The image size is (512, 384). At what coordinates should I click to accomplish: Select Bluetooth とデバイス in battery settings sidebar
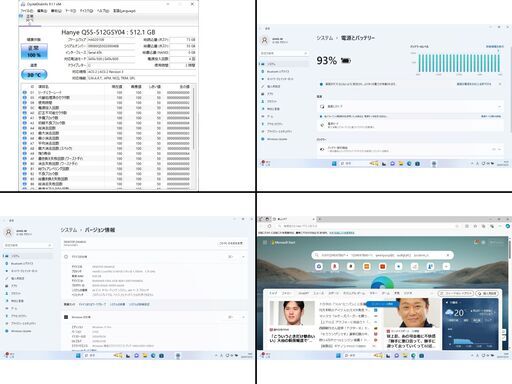coord(275,71)
